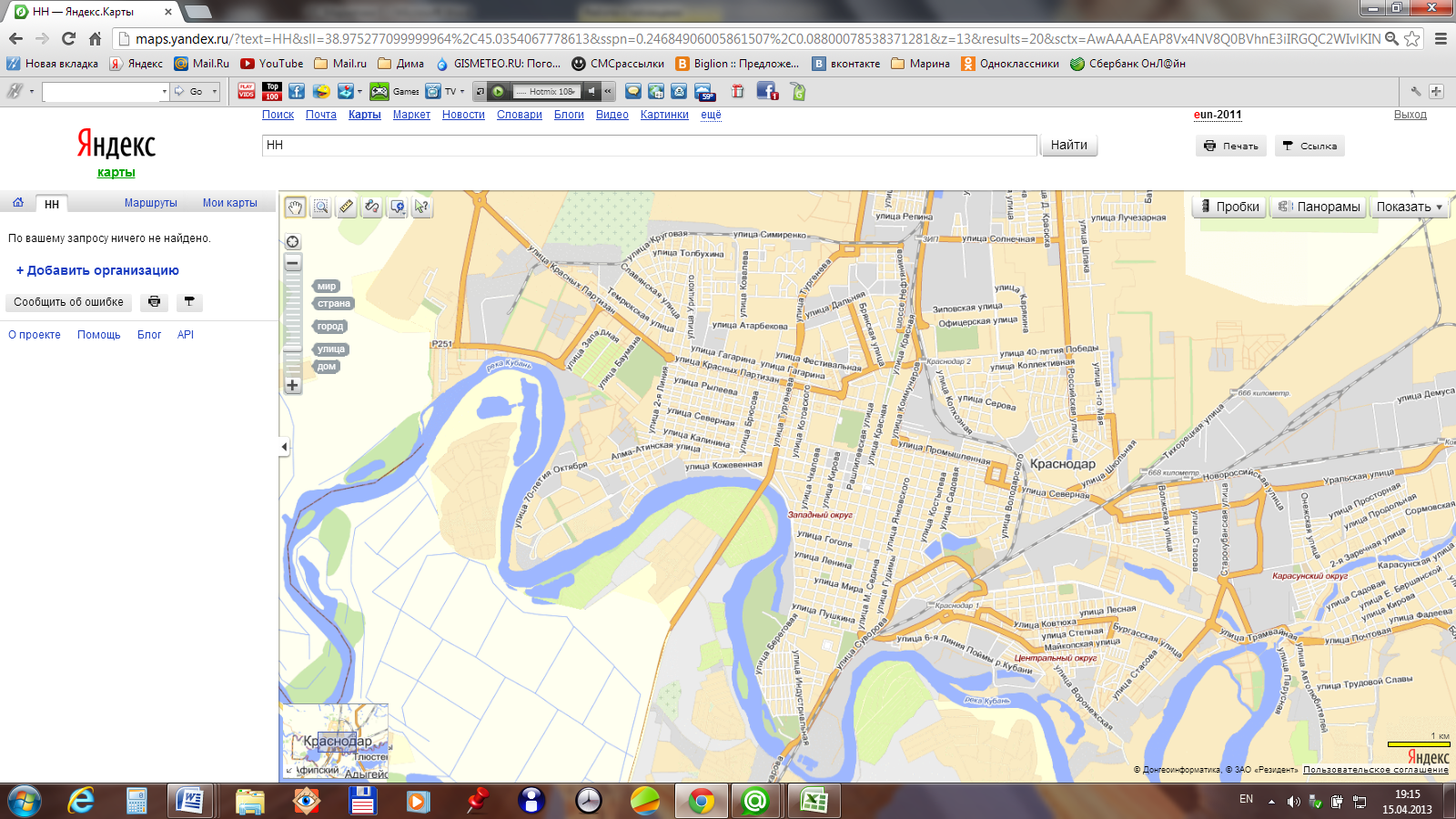Zoom out with the minus button
The width and height of the screenshot is (1456, 819).
point(292,263)
